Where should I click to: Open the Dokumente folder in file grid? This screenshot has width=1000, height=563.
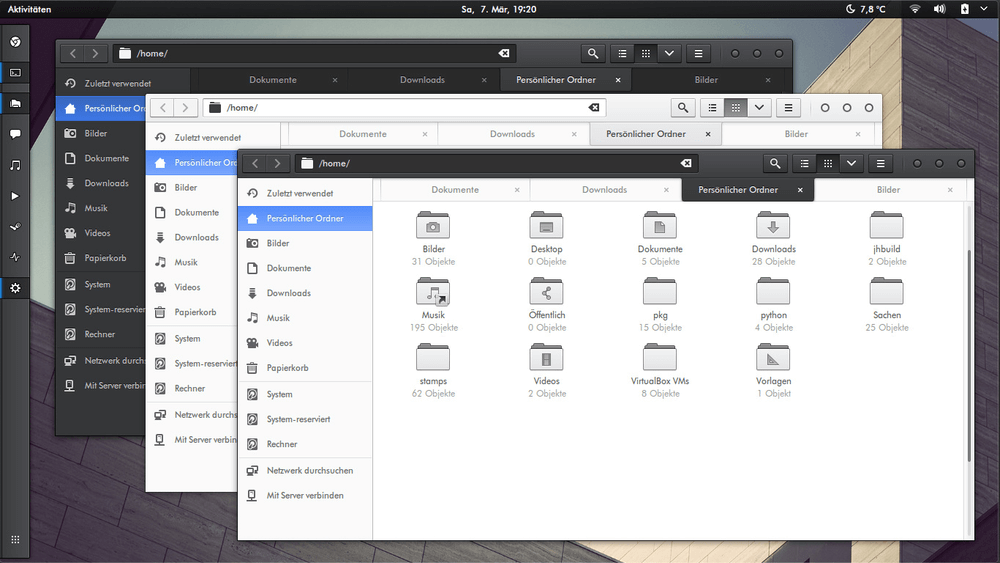(660, 226)
